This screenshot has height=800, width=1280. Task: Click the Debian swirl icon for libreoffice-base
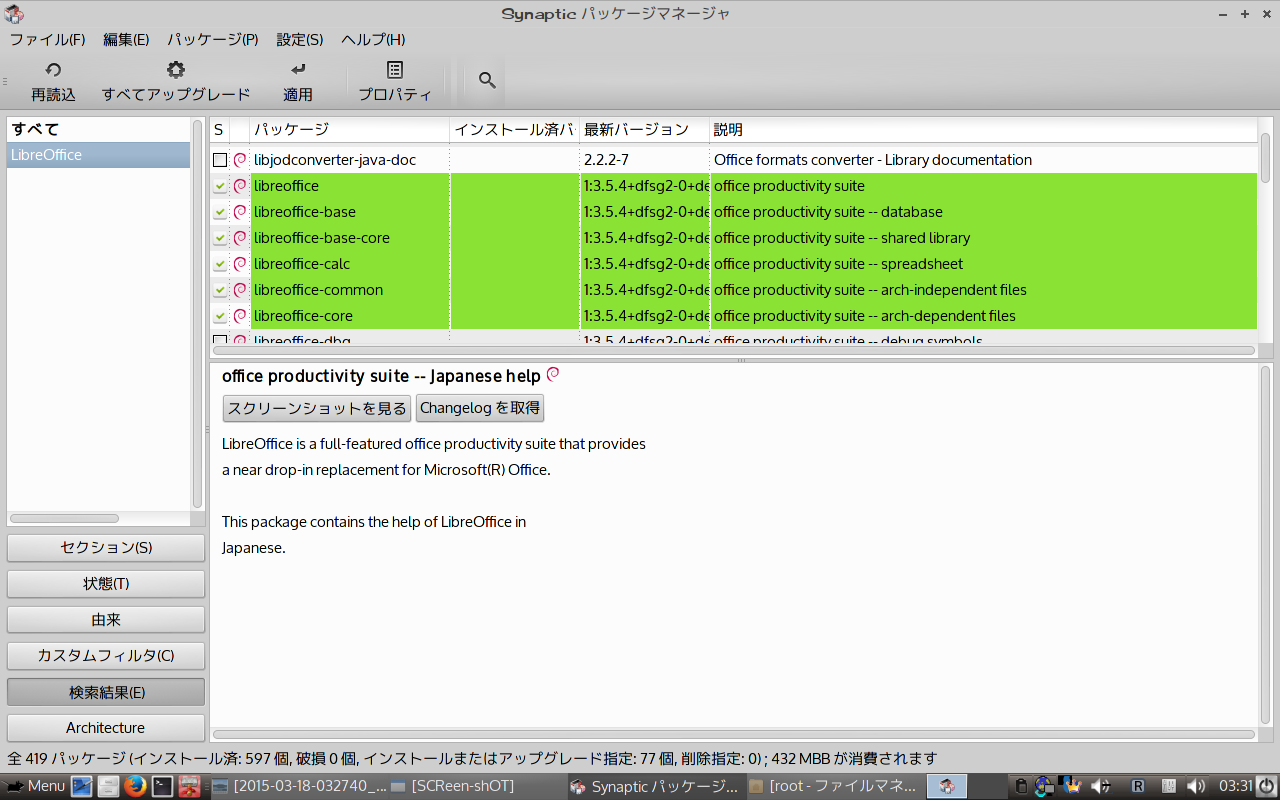pyautogui.click(x=240, y=212)
